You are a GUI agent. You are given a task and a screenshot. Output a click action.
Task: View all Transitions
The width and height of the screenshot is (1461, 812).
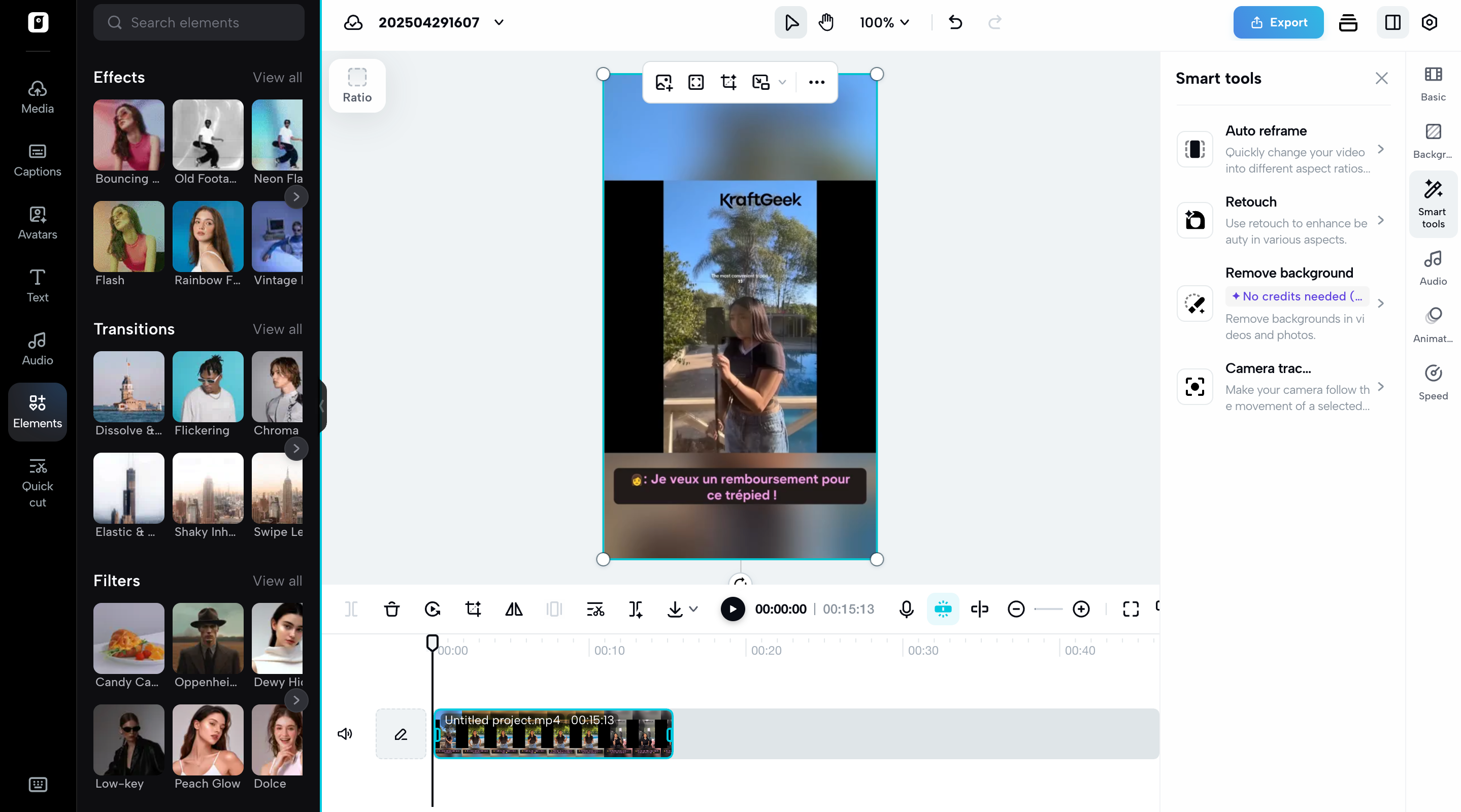[x=277, y=329]
